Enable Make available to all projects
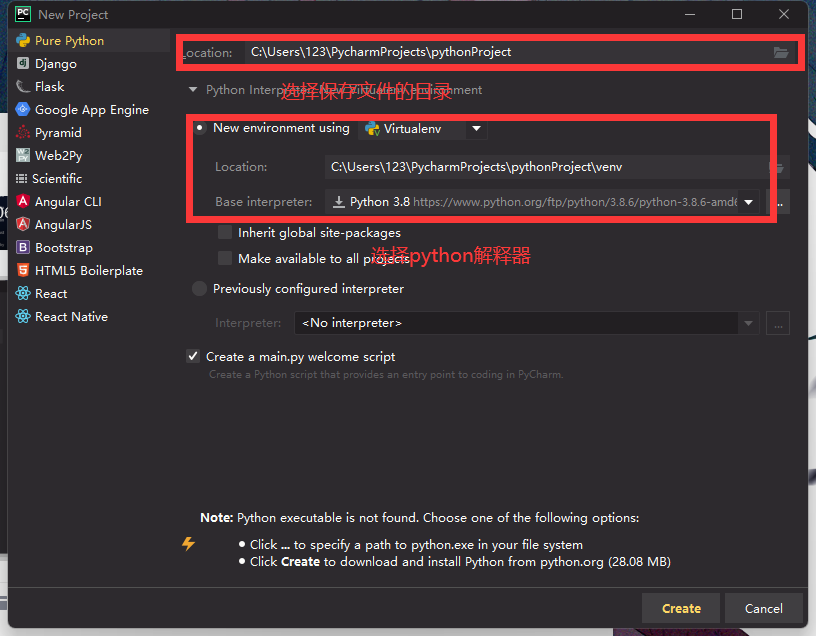 [x=225, y=258]
